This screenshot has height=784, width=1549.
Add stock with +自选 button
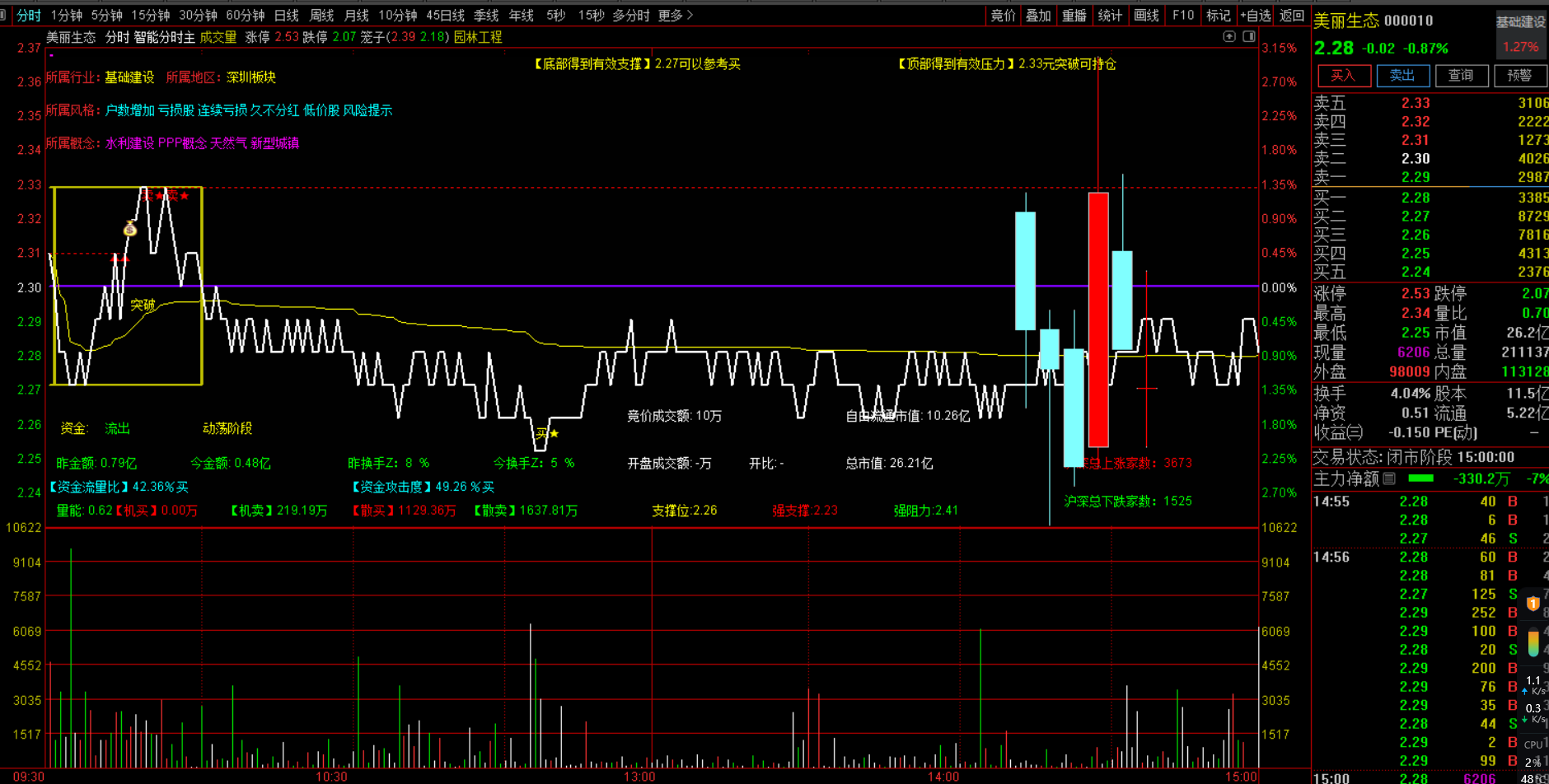[1256, 15]
